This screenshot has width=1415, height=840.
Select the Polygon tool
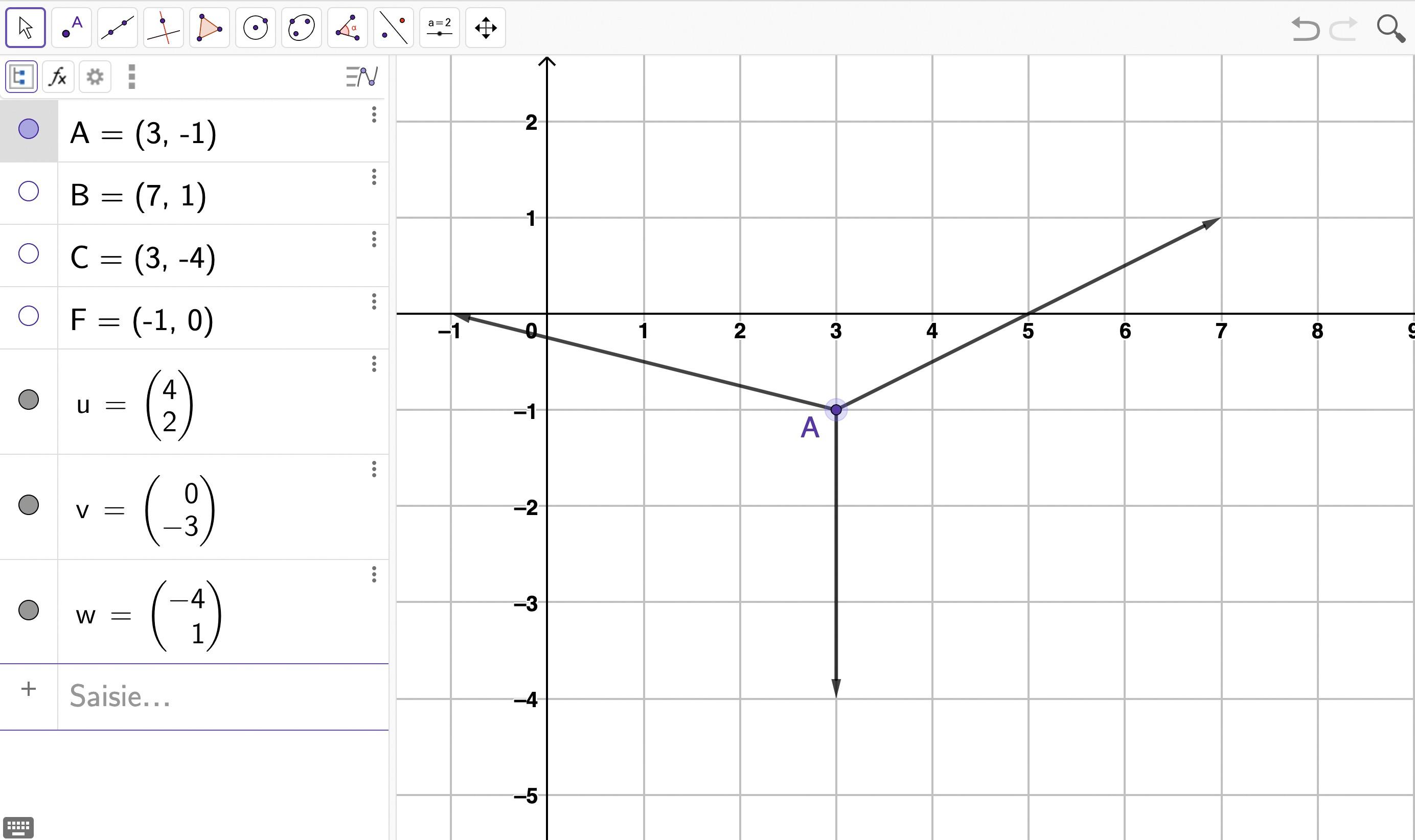coord(209,28)
